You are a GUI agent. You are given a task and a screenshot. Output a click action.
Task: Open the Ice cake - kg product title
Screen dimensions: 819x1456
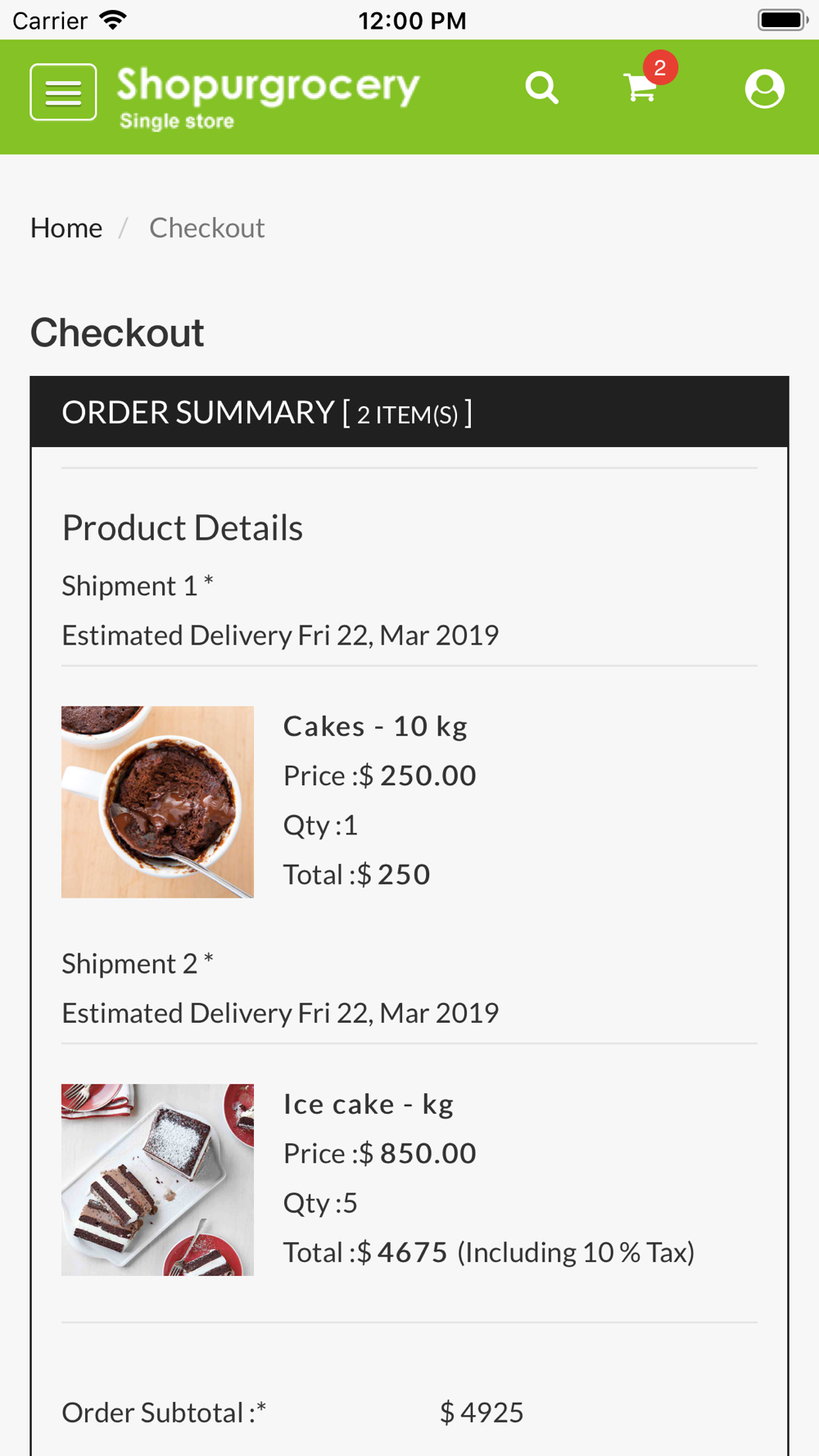point(368,1104)
